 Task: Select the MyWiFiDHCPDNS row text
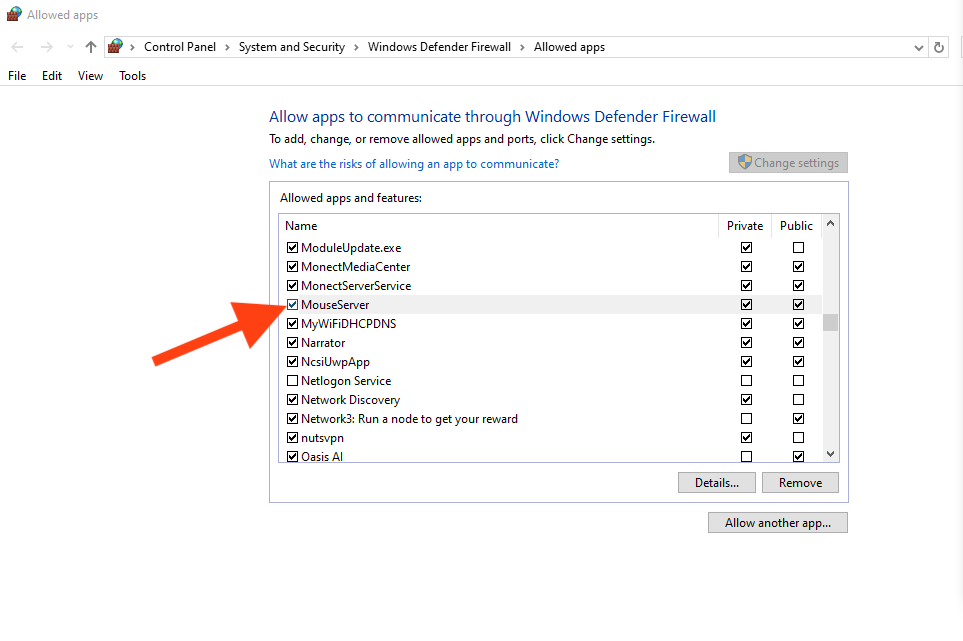pos(348,324)
